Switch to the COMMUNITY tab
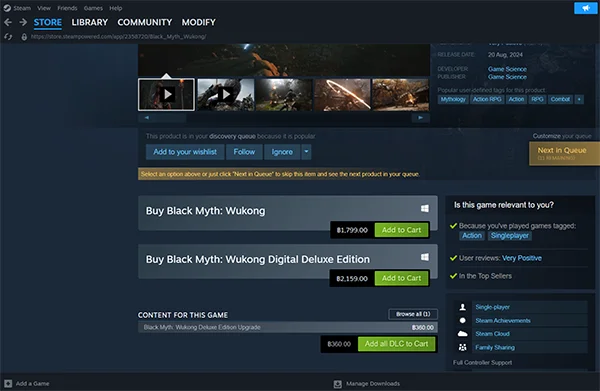The width and height of the screenshot is (600, 391). (145, 23)
